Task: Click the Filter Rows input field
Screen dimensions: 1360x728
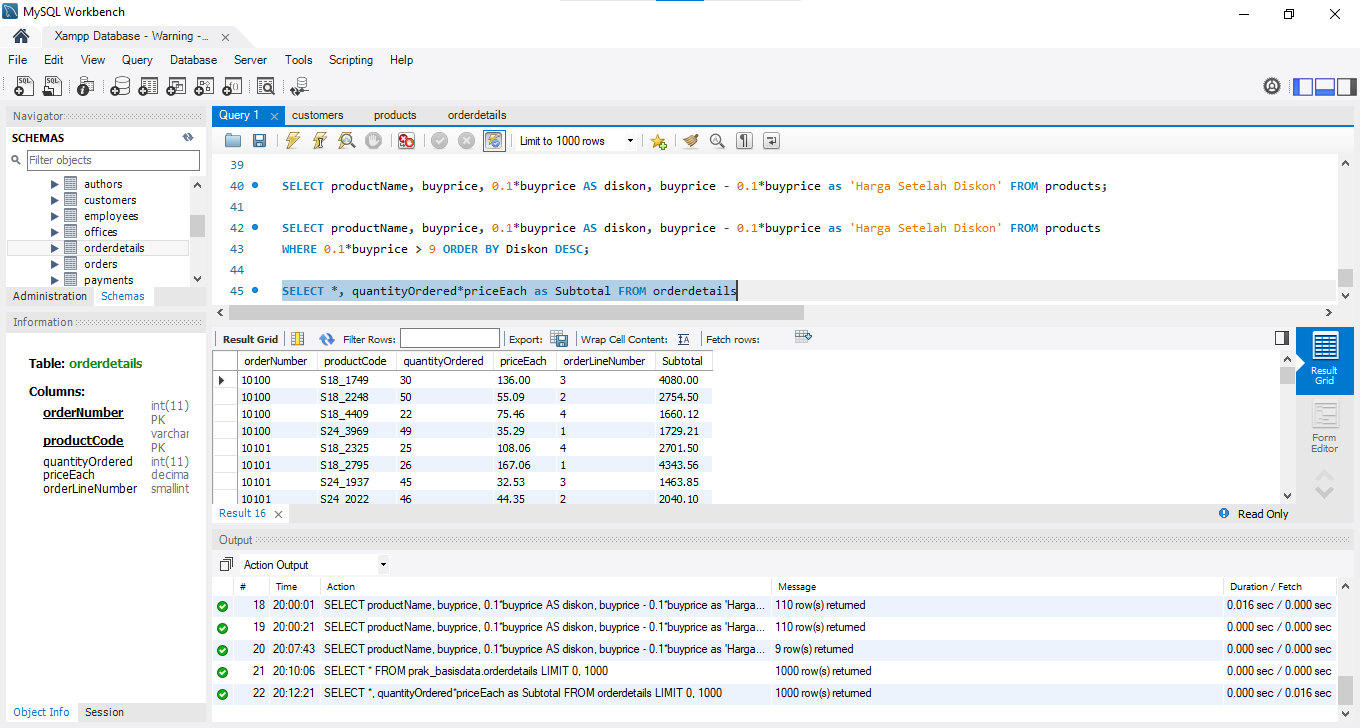Action: click(450, 339)
